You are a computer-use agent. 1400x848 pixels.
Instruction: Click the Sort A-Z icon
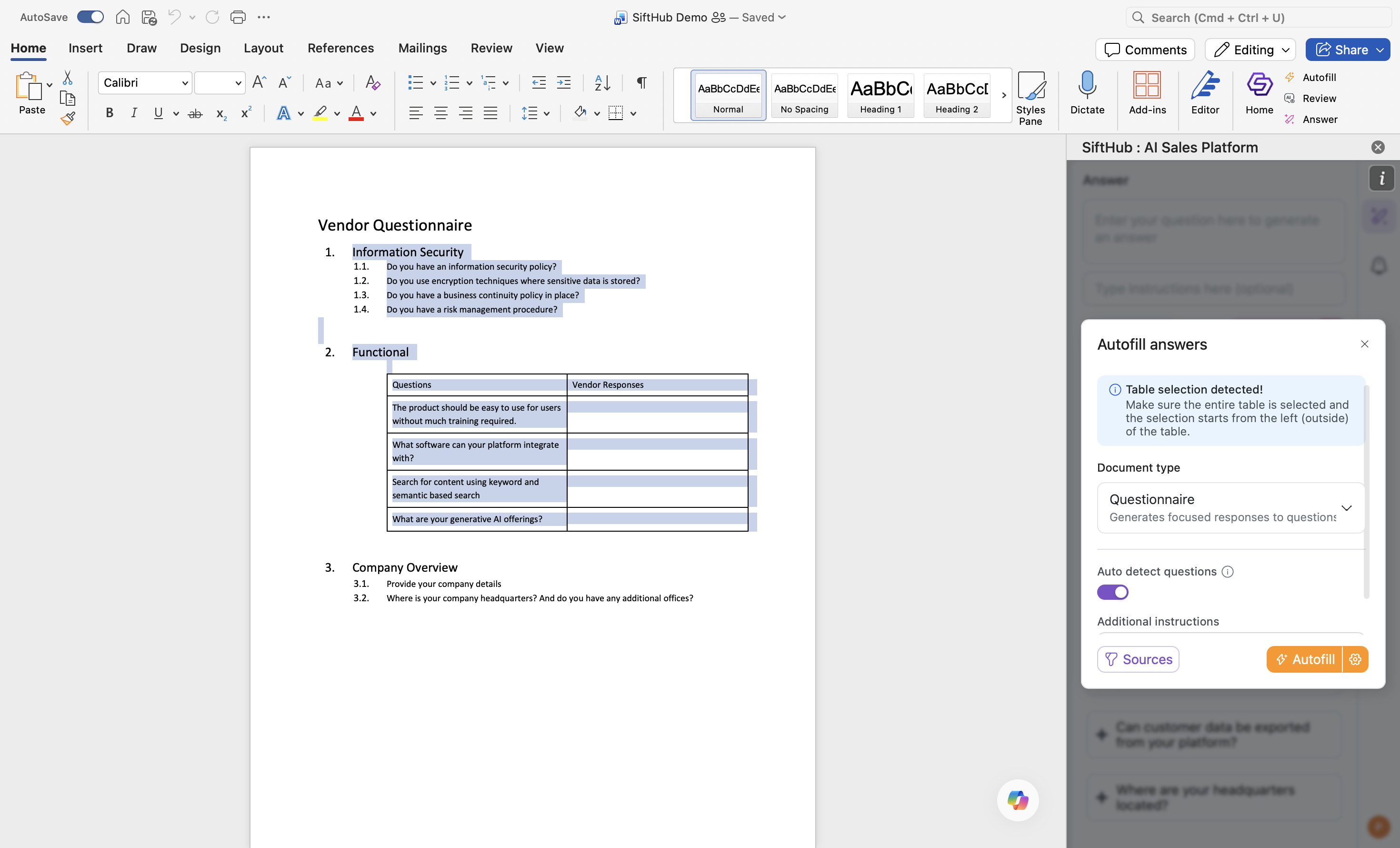pyautogui.click(x=602, y=83)
